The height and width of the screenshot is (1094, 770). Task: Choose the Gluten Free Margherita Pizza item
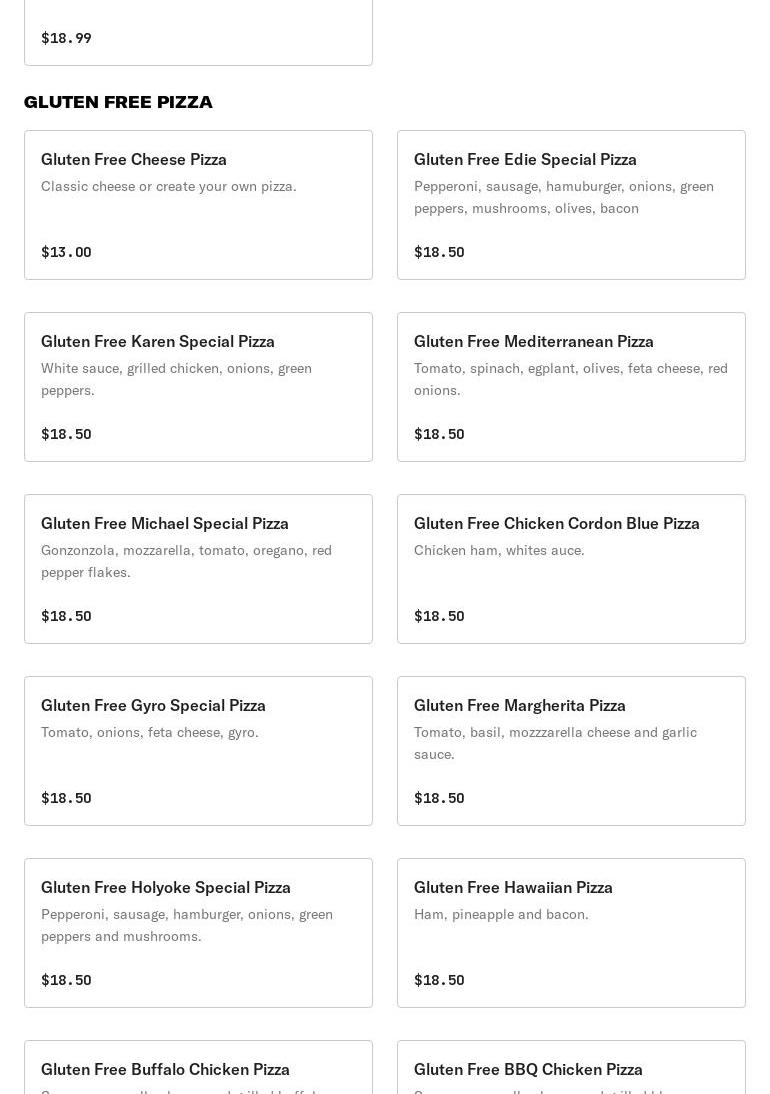coord(571,751)
